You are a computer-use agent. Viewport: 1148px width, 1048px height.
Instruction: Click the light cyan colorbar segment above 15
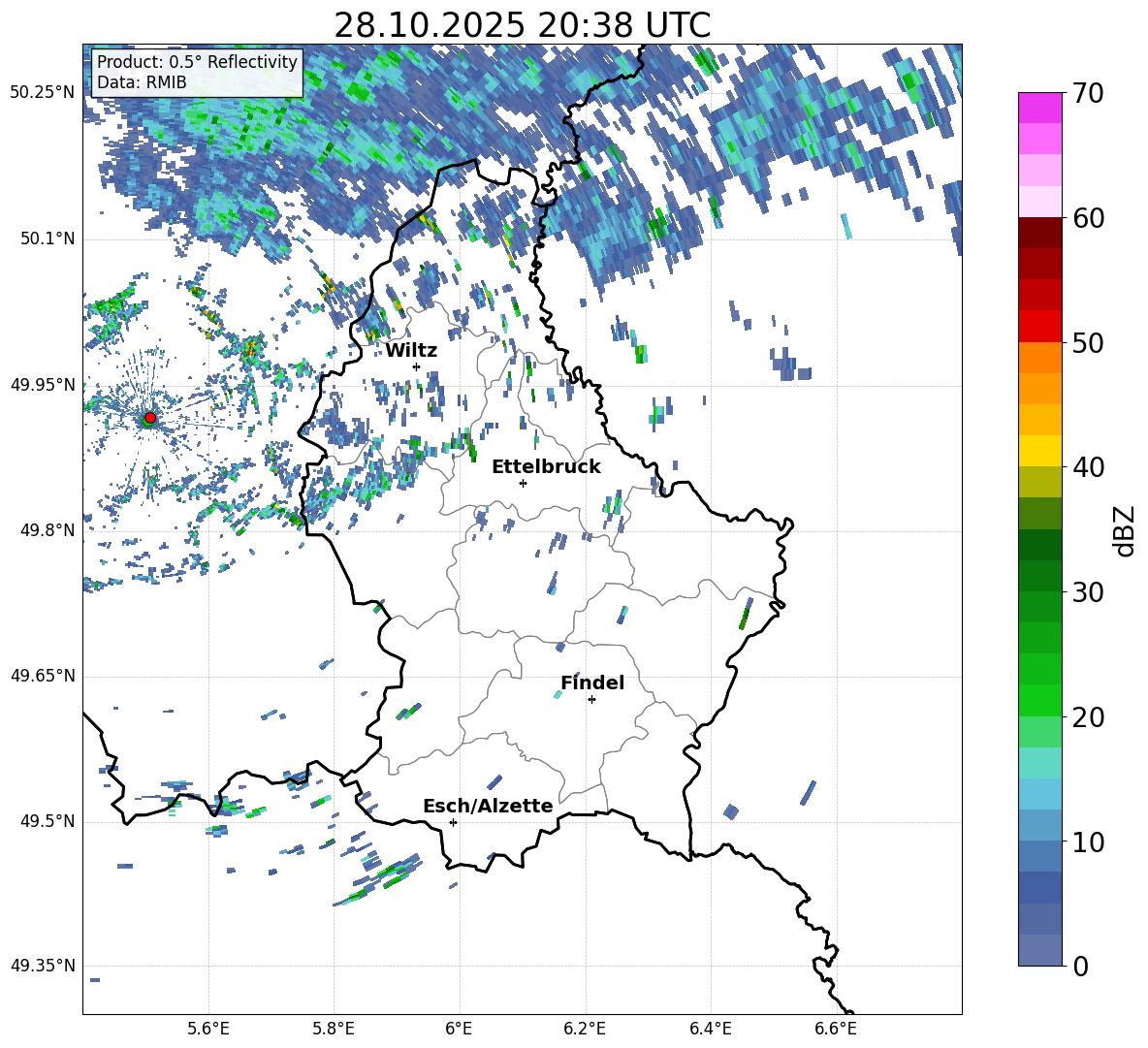[1040, 763]
